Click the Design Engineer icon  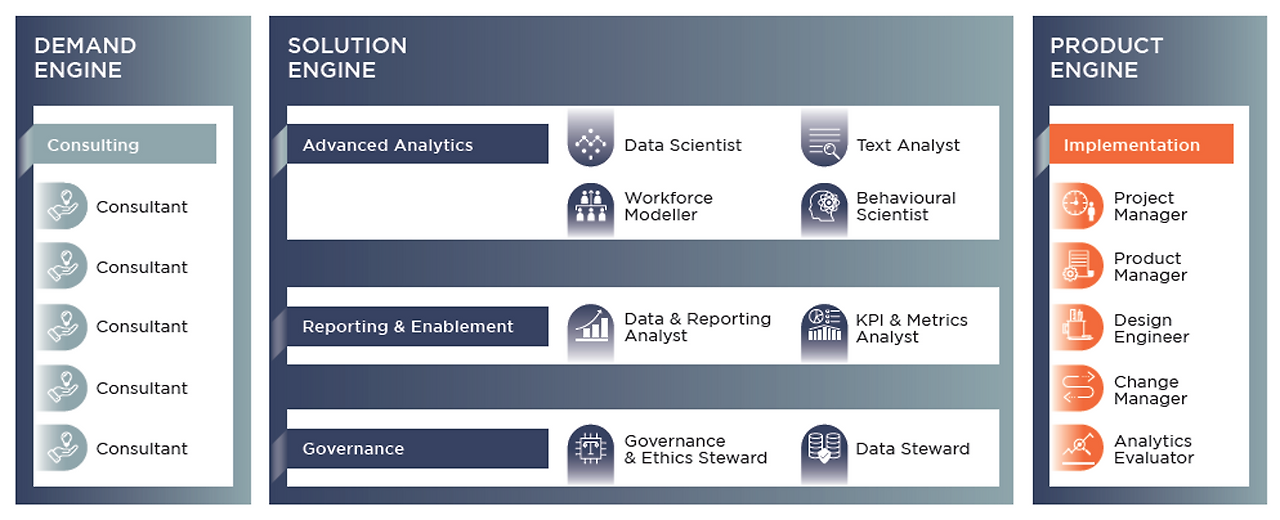click(1077, 328)
